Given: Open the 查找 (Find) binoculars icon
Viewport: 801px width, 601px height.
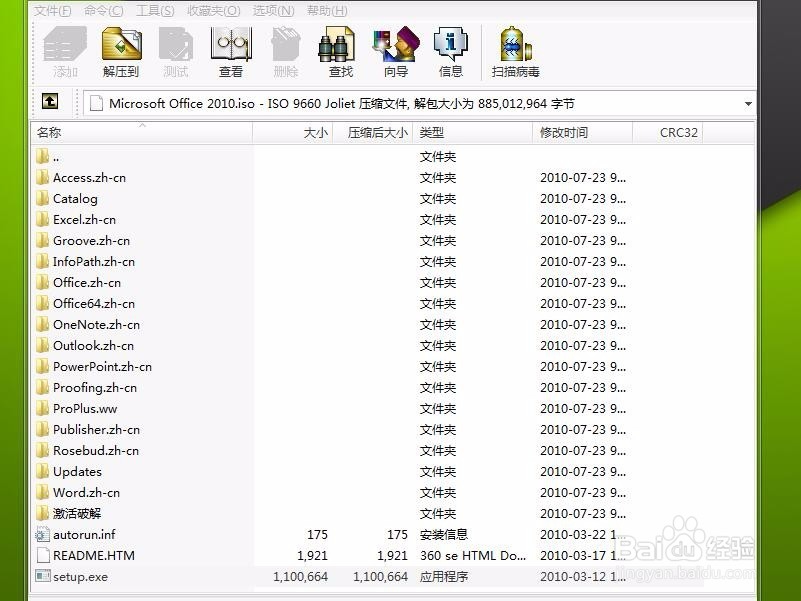Looking at the screenshot, I should (336, 44).
